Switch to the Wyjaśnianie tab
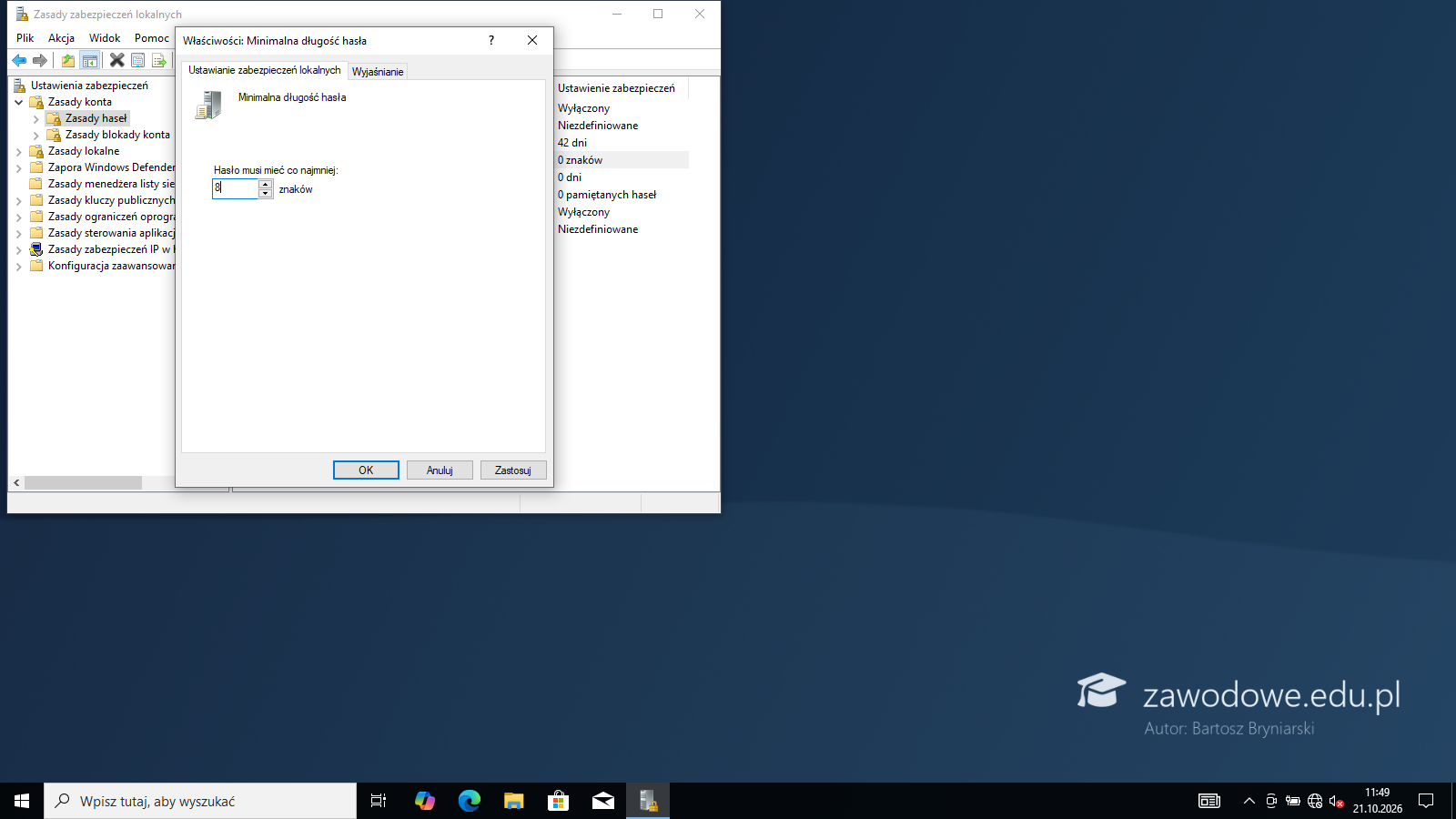1456x819 pixels. point(378,72)
